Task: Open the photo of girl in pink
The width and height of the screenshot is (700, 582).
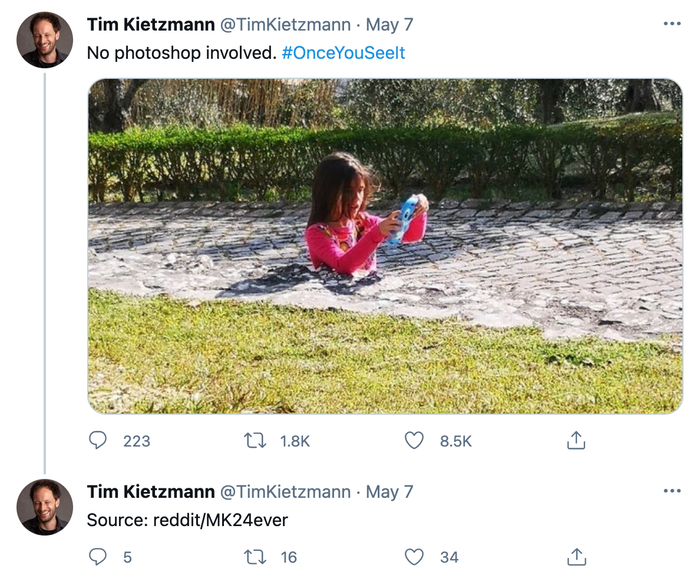Action: pyautogui.click(x=385, y=246)
